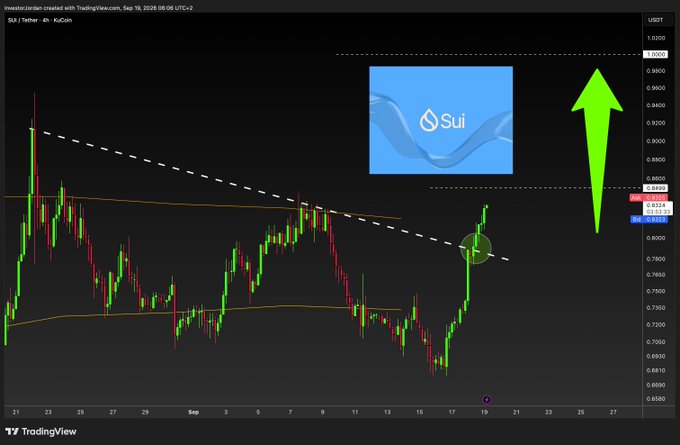
Task: Click the 0.9600 price axis label
Action: point(656,88)
